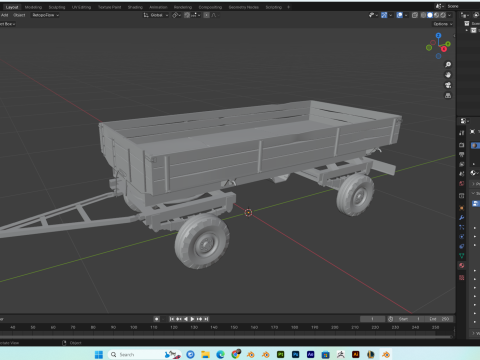
Task: Jump to the end frame of timeline
Action: 206,319
